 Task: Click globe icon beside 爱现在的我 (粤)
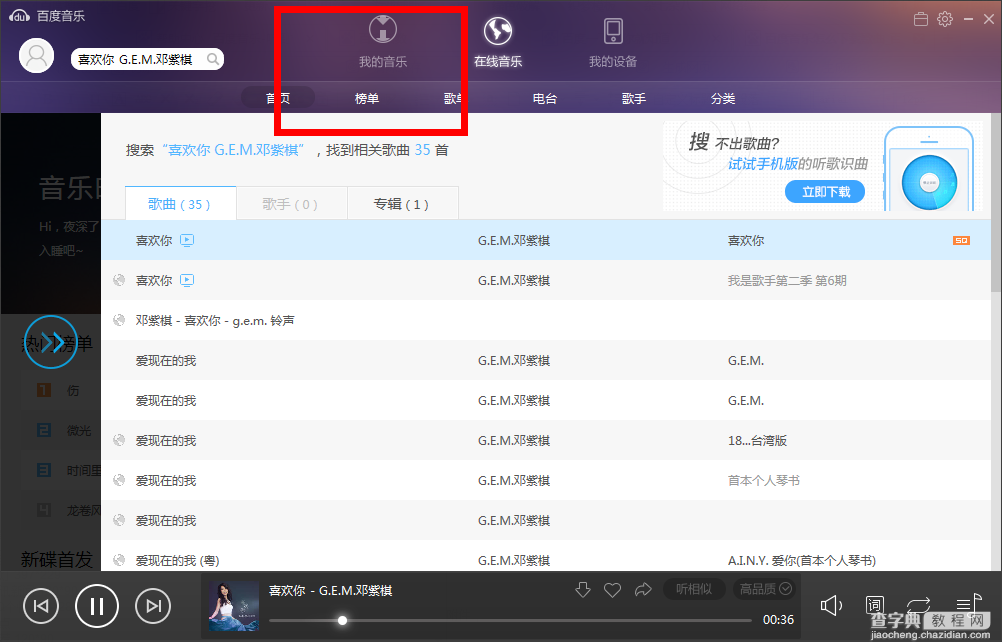(x=119, y=560)
